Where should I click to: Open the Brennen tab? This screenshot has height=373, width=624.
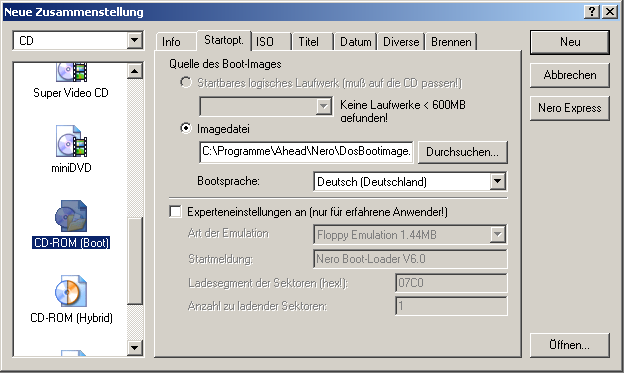click(451, 42)
